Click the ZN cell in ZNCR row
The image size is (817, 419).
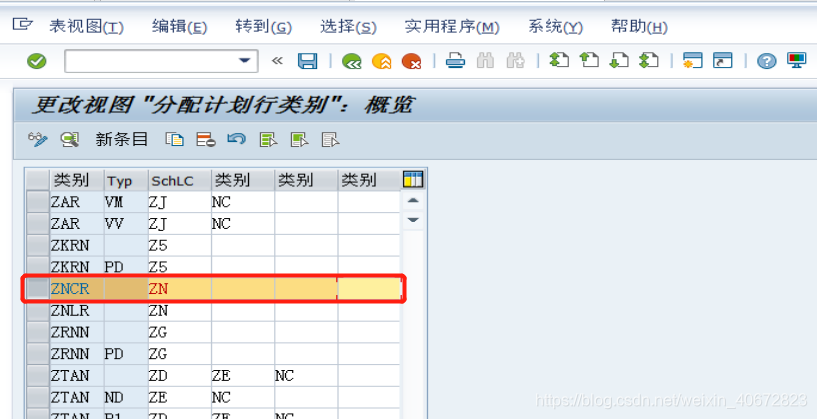(180, 289)
